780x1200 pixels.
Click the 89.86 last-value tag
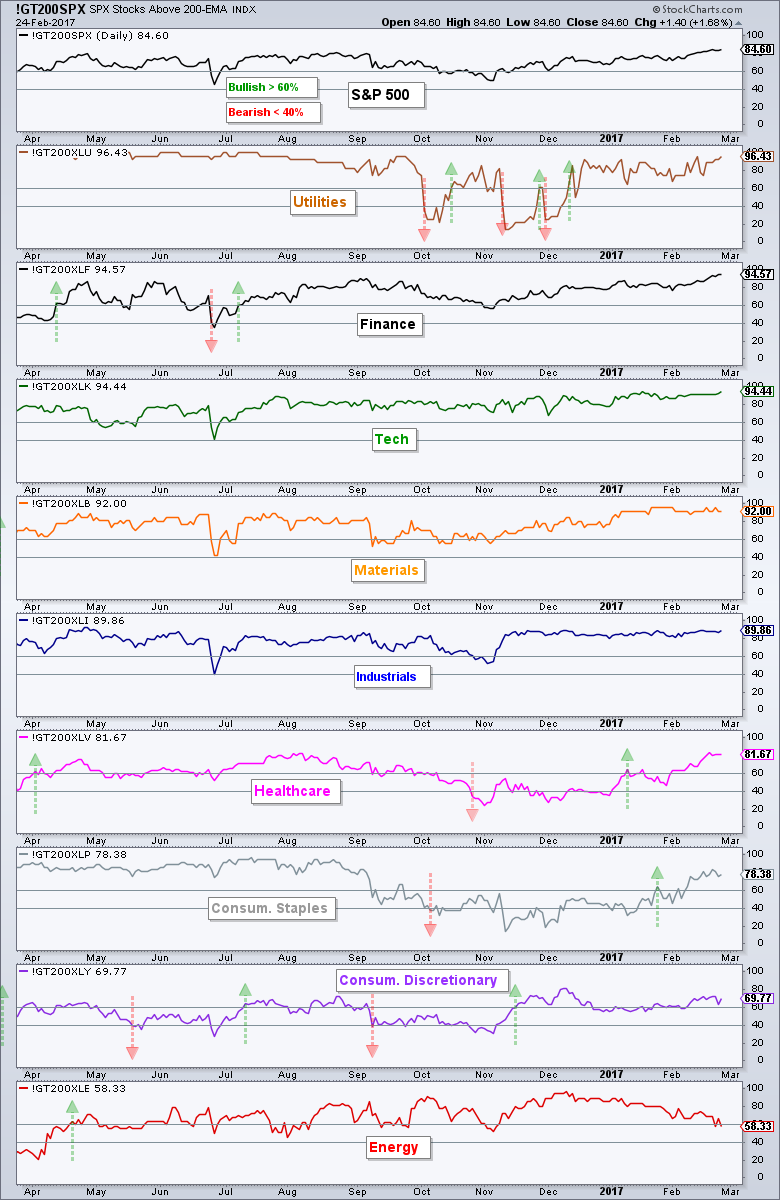tap(759, 630)
